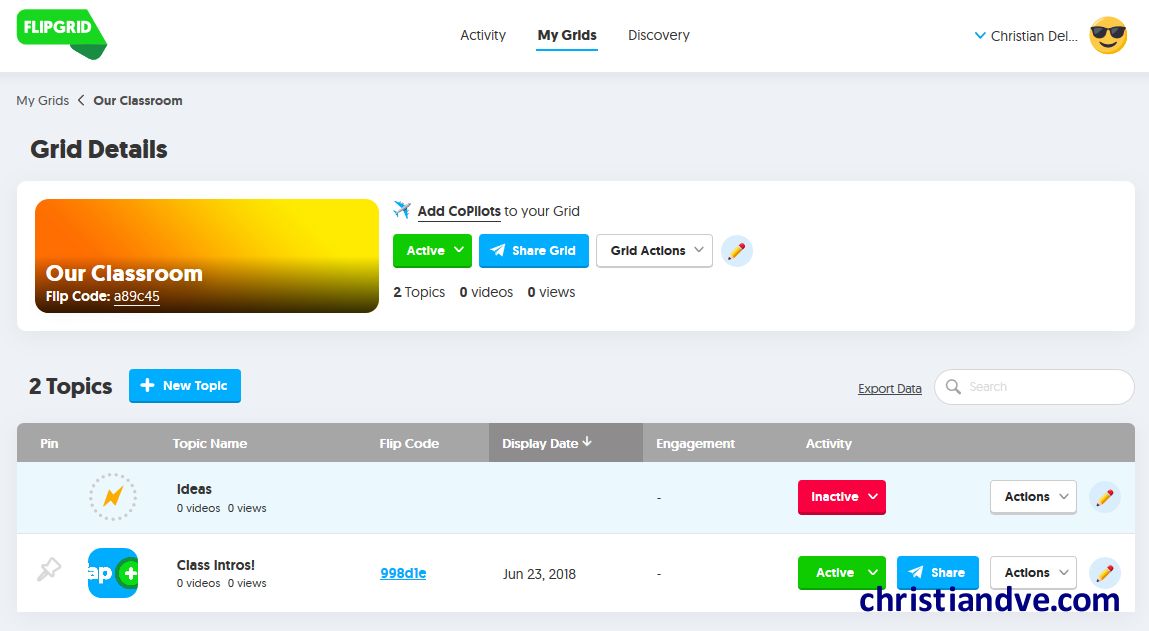Screen dimensions: 1149x631
Task: Open the Actions dropdown for Class Intros
Action: click(1033, 572)
